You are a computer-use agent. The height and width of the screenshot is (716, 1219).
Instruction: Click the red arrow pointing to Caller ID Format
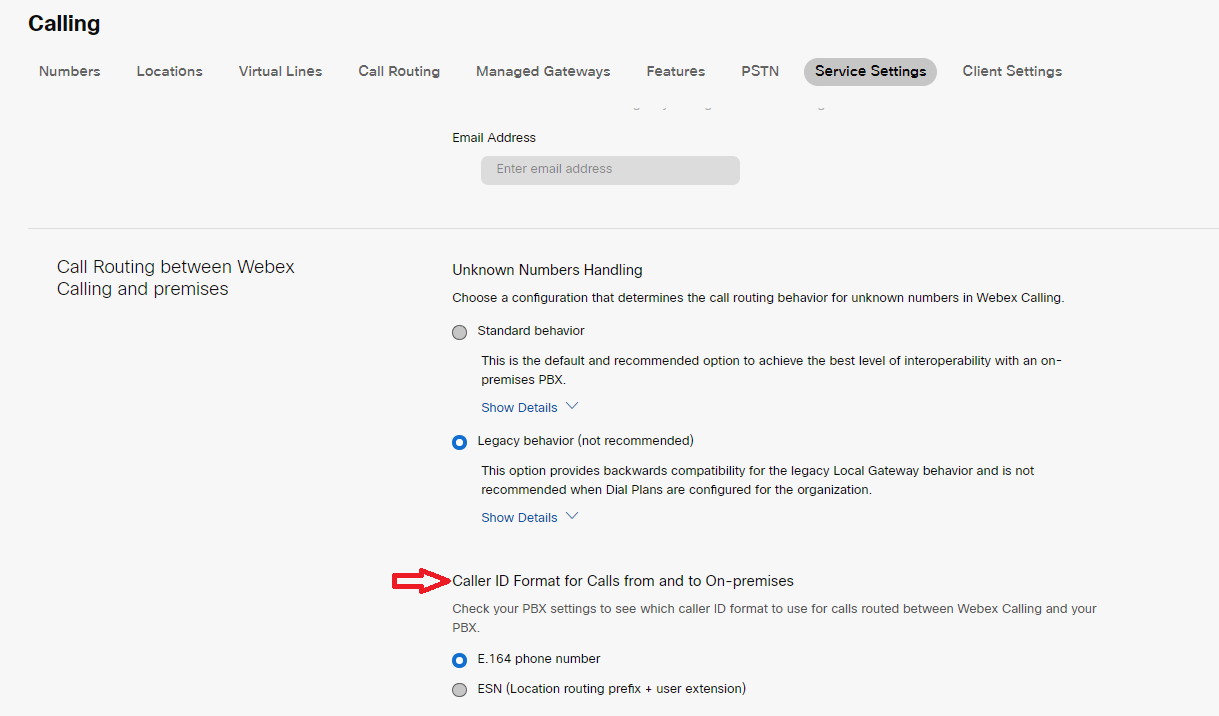[420, 581]
